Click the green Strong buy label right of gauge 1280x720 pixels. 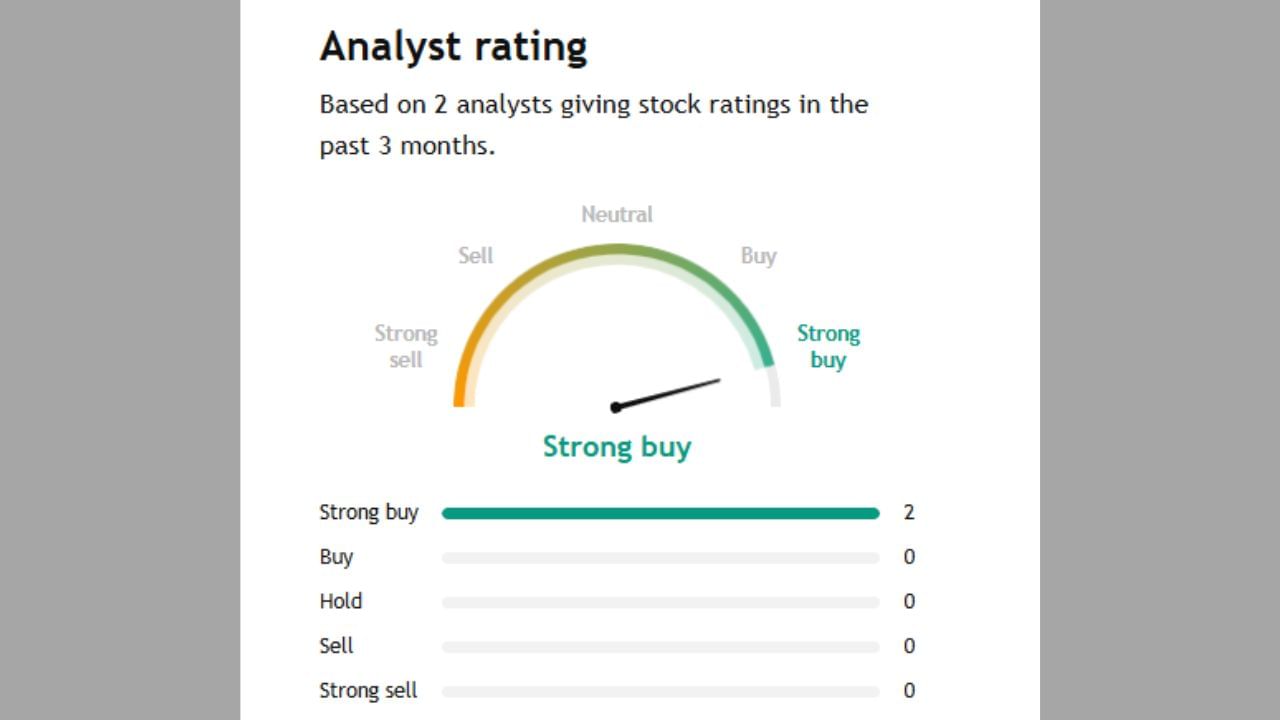point(828,346)
